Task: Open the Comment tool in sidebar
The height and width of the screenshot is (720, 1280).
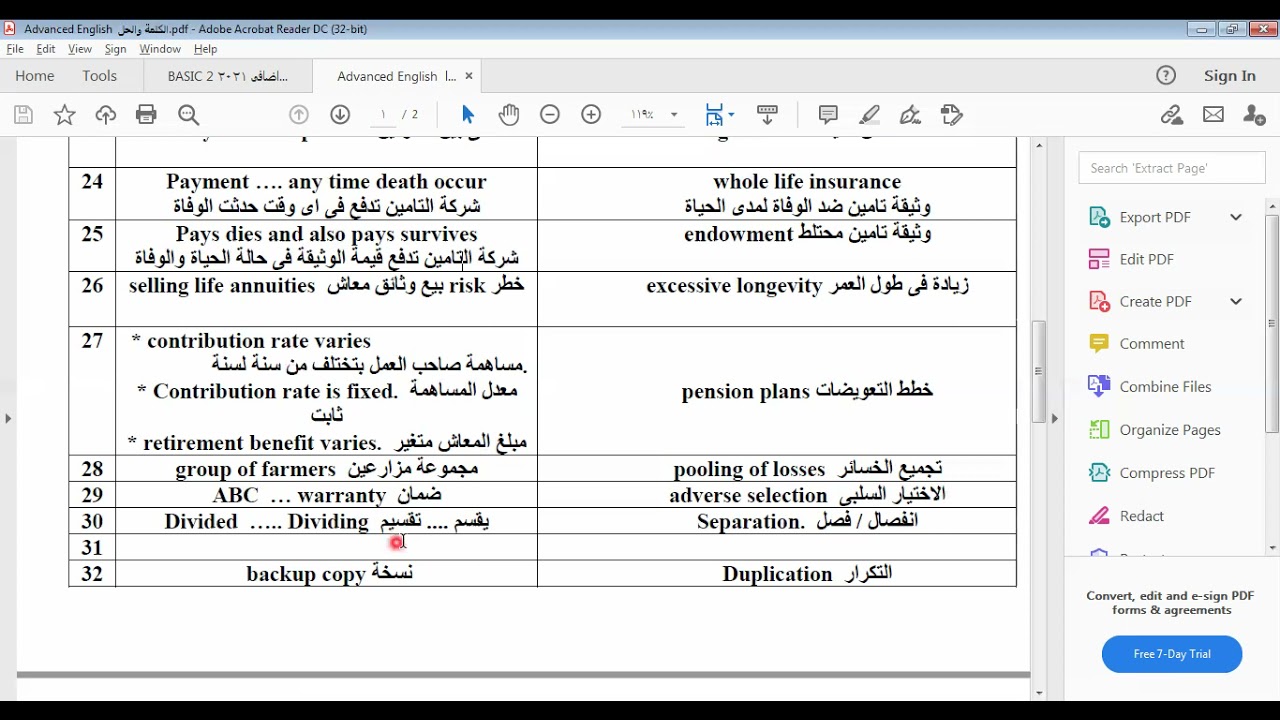Action: [x=1152, y=343]
